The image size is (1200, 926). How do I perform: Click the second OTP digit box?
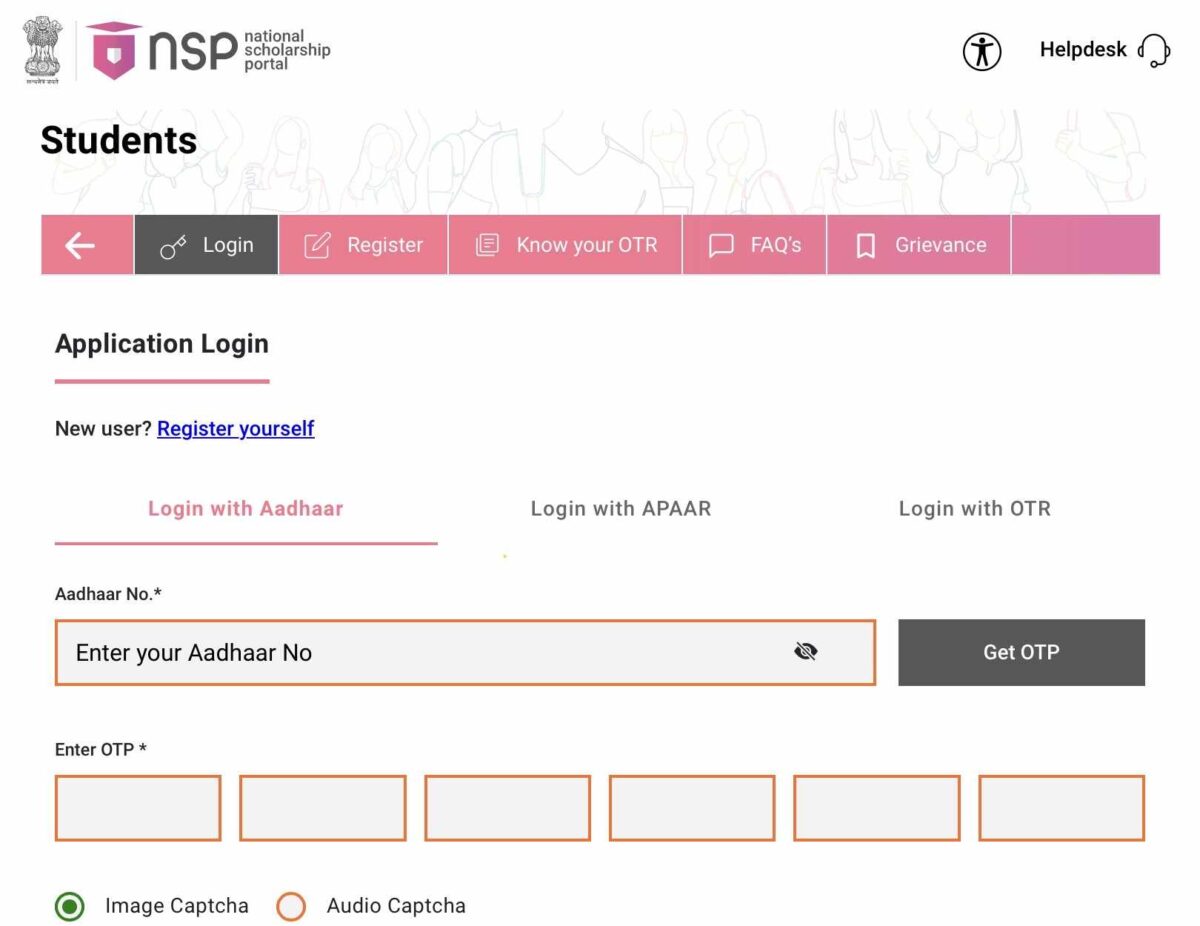323,808
